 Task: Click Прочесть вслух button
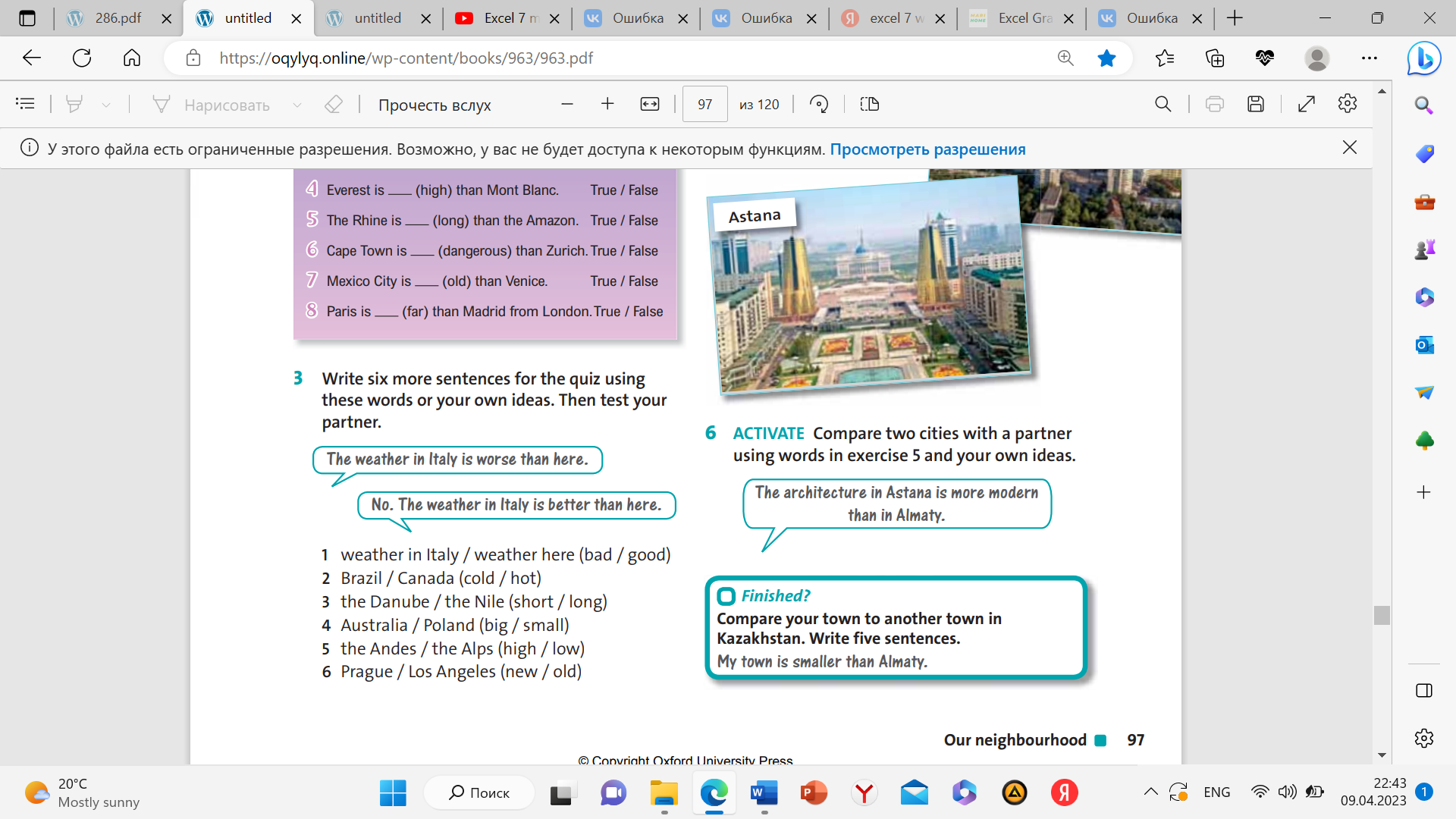435,105
